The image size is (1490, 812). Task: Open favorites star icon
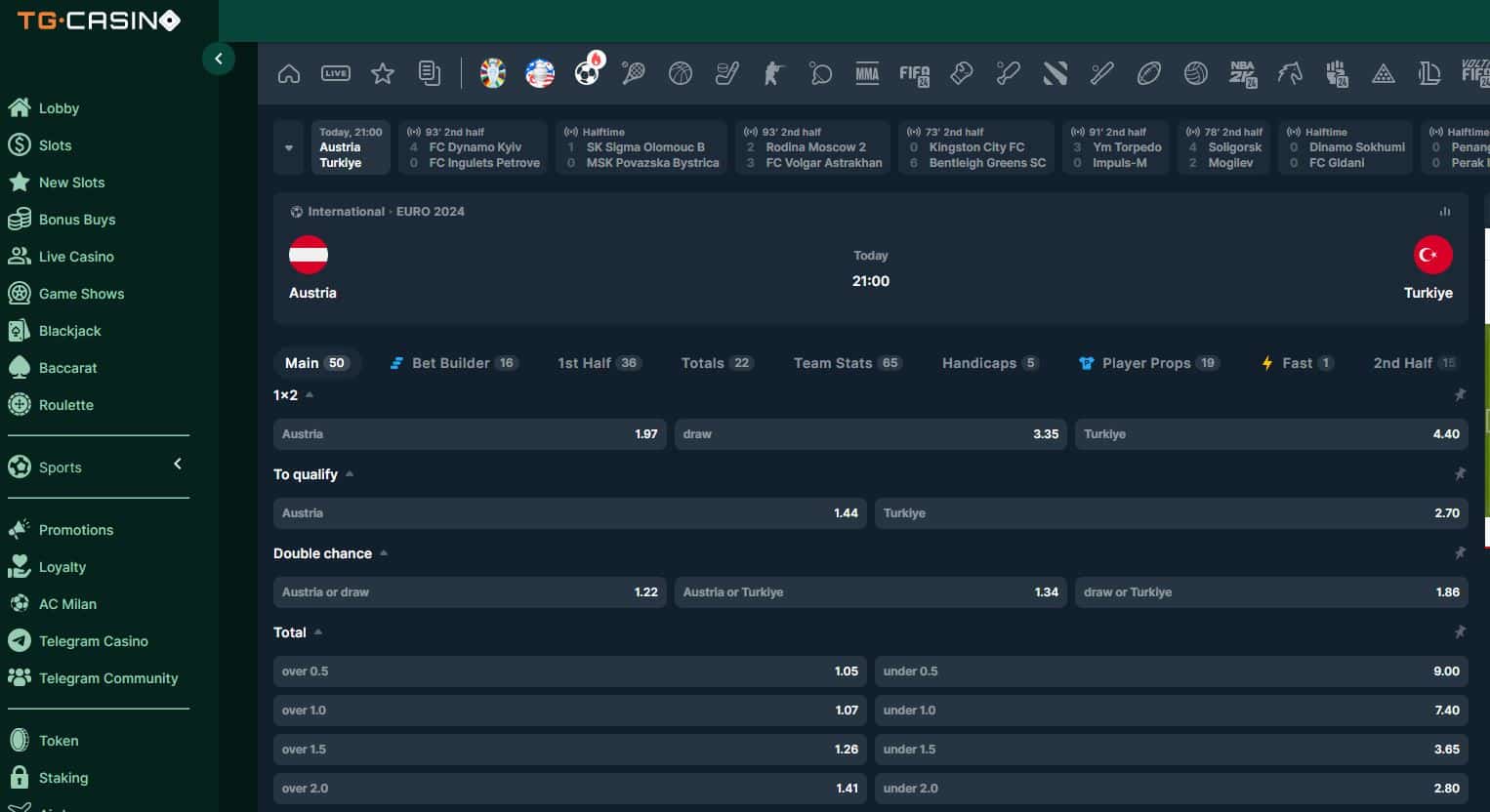point(382,73)
